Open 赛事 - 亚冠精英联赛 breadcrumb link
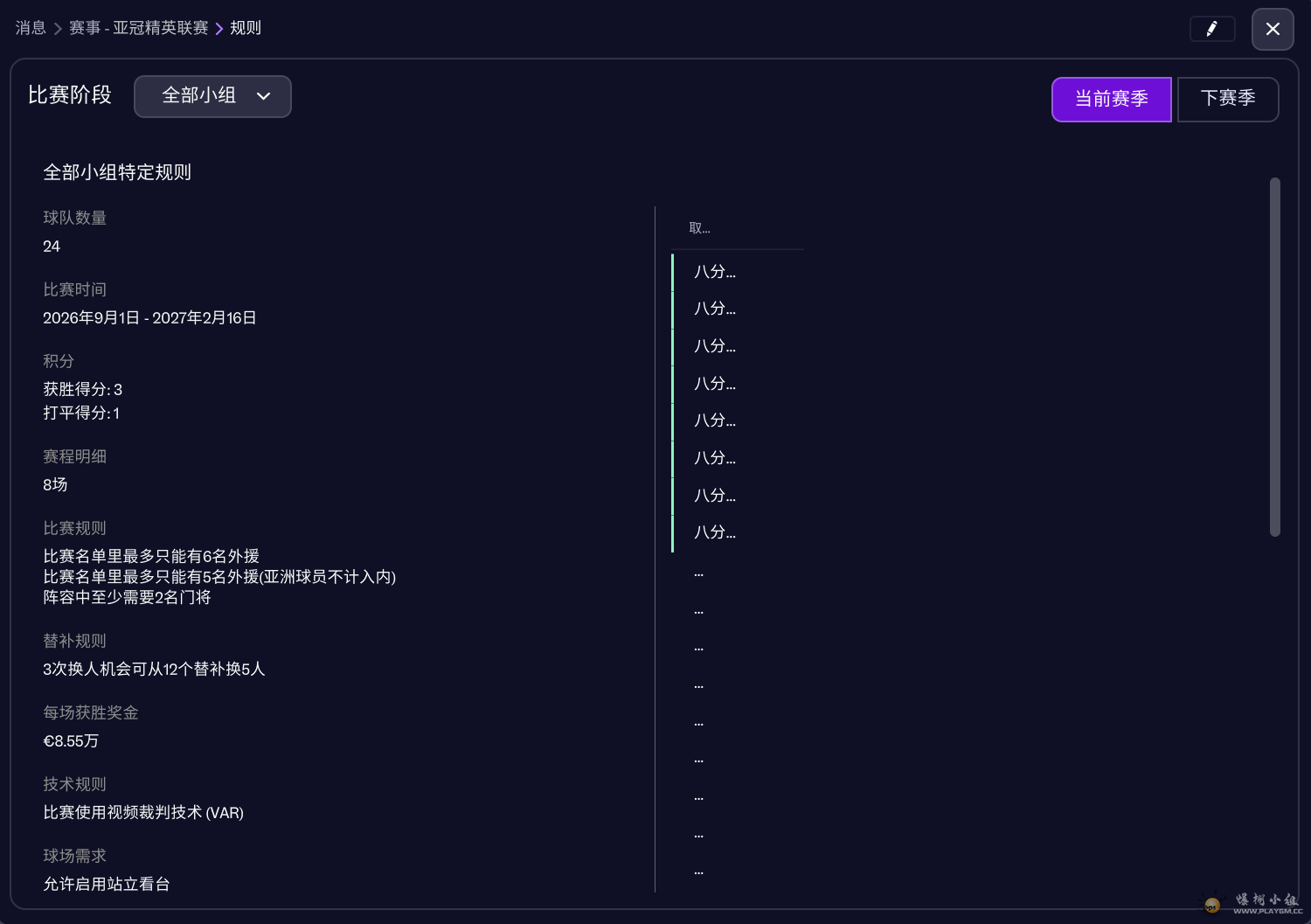 (x=138, y=28)
